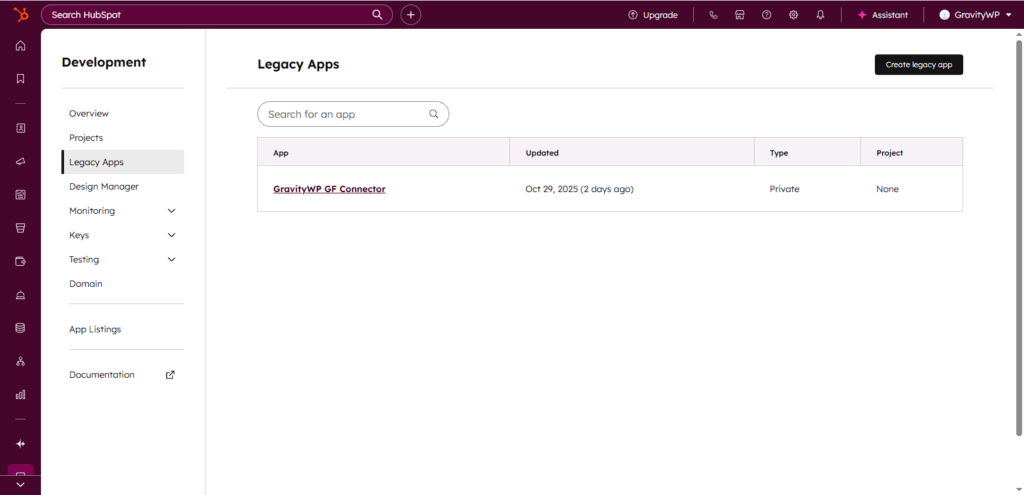Open the Help question mark icon
This screenshot has height=495, width=1024.
(767, 15)
